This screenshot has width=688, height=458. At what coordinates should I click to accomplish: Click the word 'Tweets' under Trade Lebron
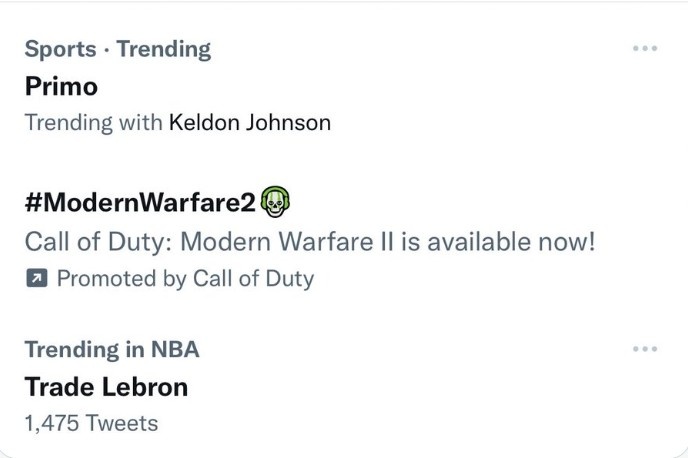tap(122, 423)
